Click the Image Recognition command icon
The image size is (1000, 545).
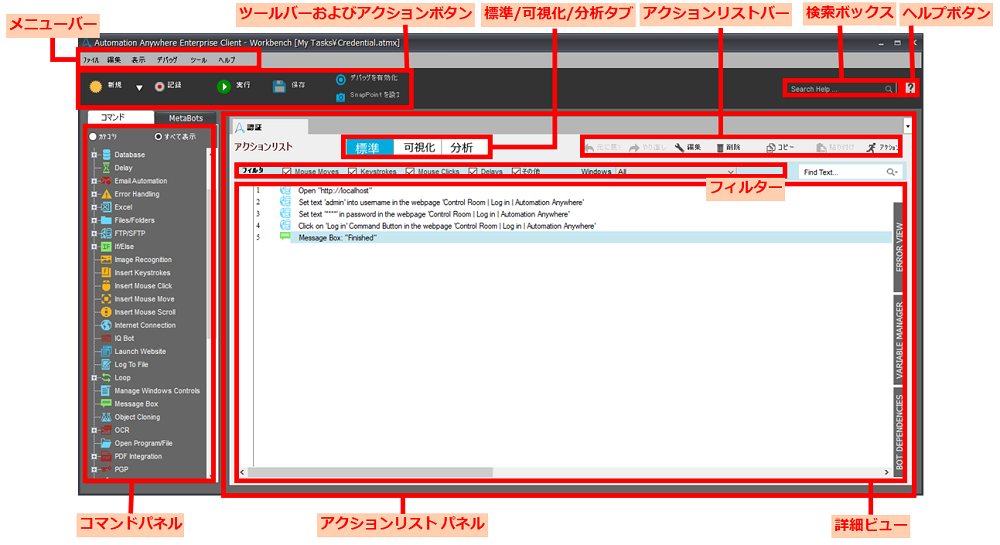107,259
